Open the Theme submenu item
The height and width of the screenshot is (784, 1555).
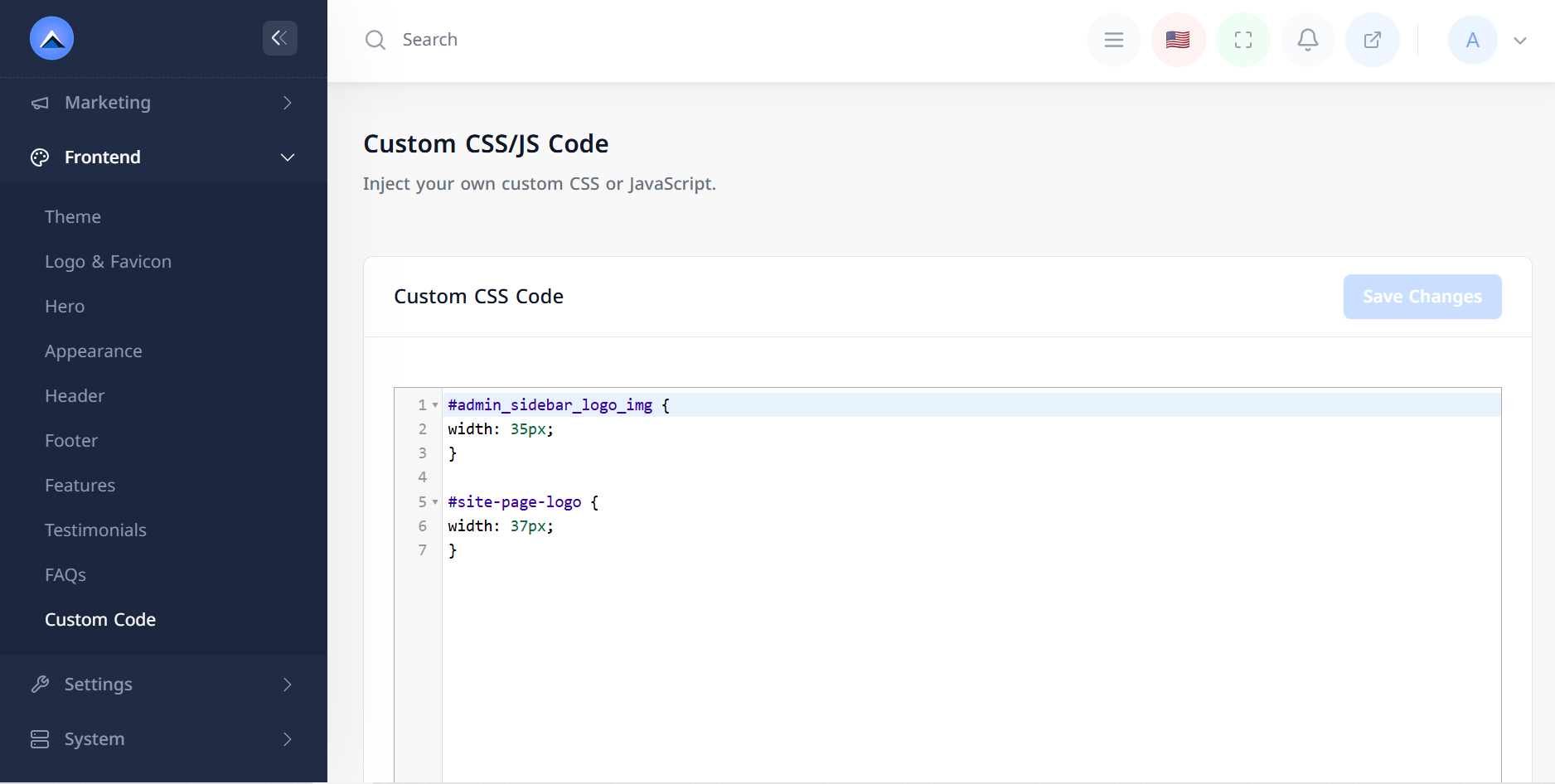[x=73, y=217]
